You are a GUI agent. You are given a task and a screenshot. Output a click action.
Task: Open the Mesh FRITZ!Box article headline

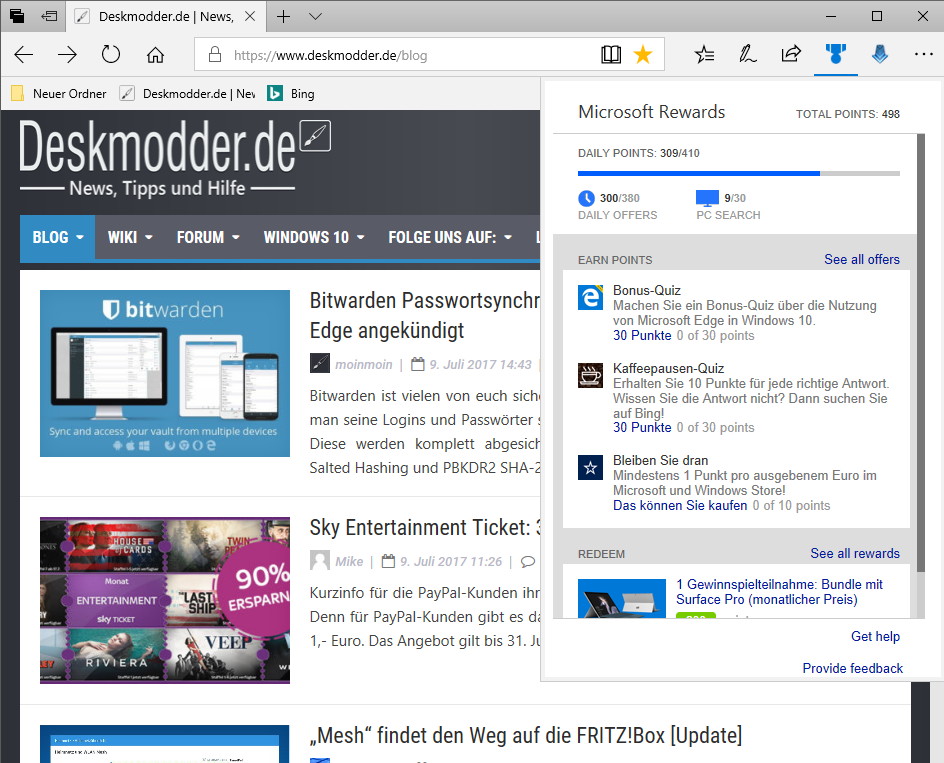(526, 735)
